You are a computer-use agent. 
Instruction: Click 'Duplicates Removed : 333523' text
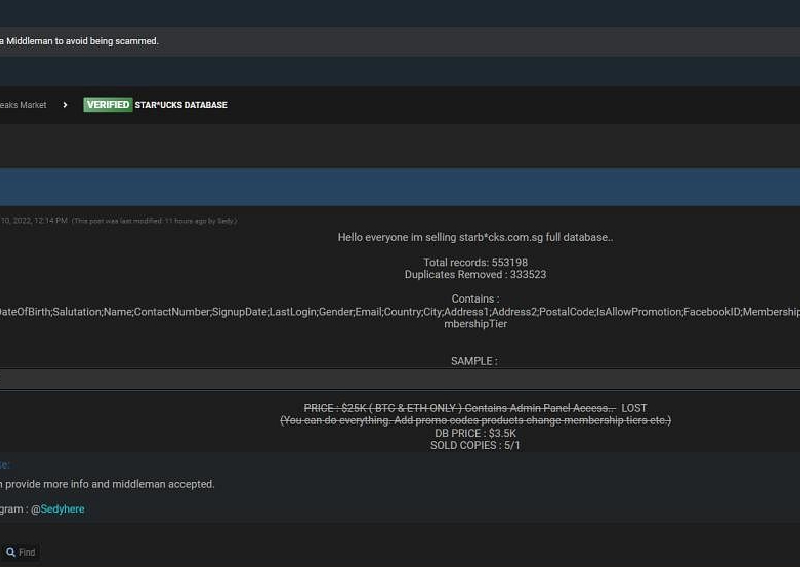pyautogui.click(x=476, y=275)
